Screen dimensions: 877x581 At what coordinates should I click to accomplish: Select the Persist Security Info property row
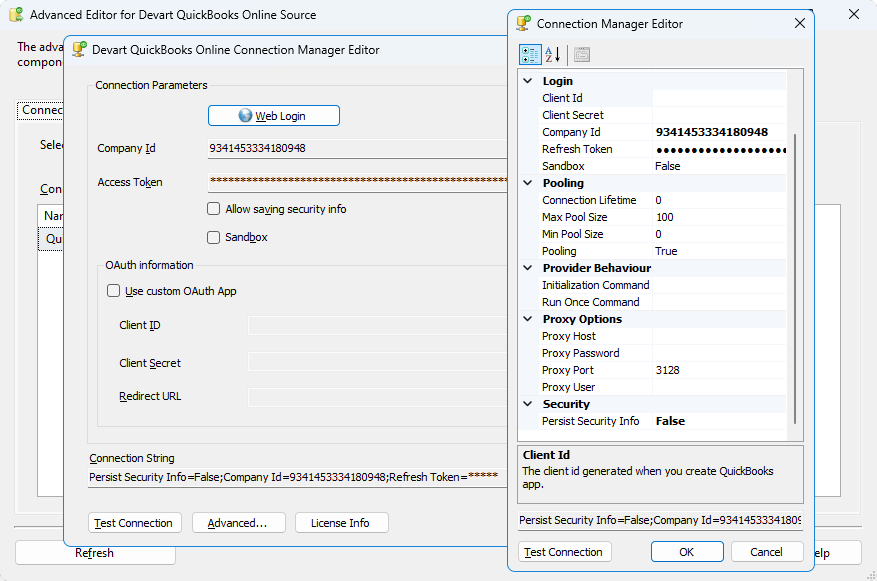591,421
